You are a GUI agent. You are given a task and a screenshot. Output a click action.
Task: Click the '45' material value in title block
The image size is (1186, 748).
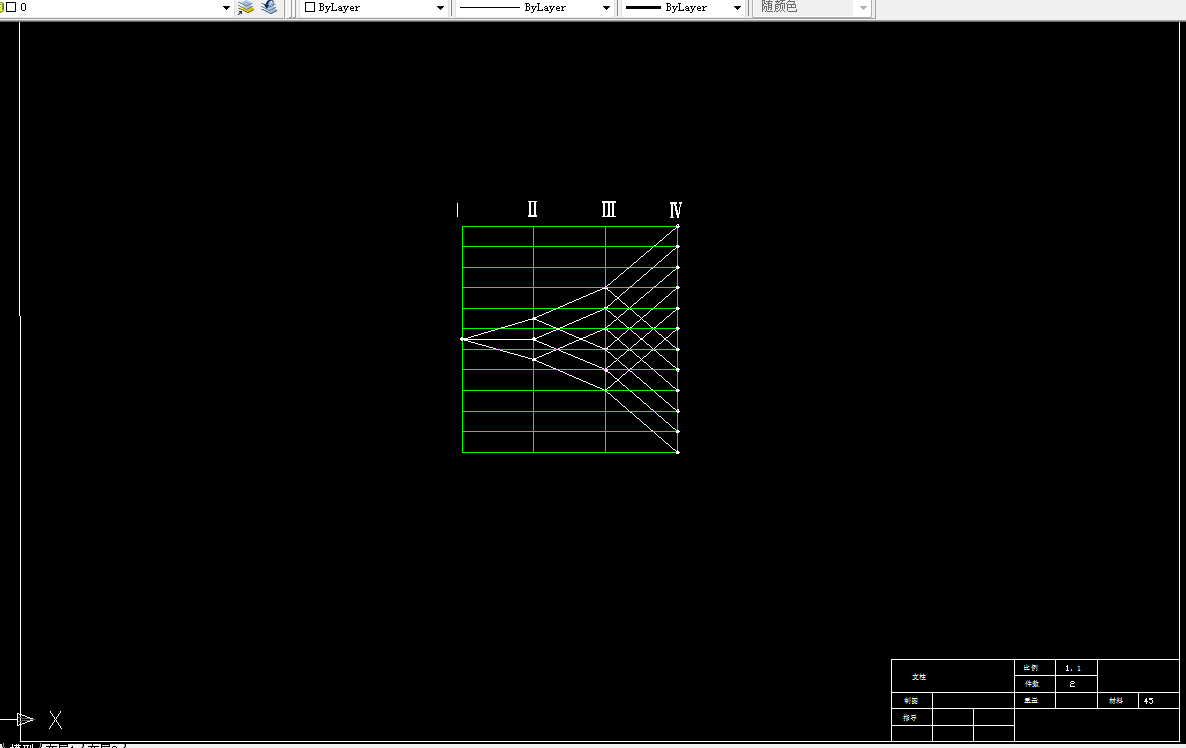[x=1148, y=700]
